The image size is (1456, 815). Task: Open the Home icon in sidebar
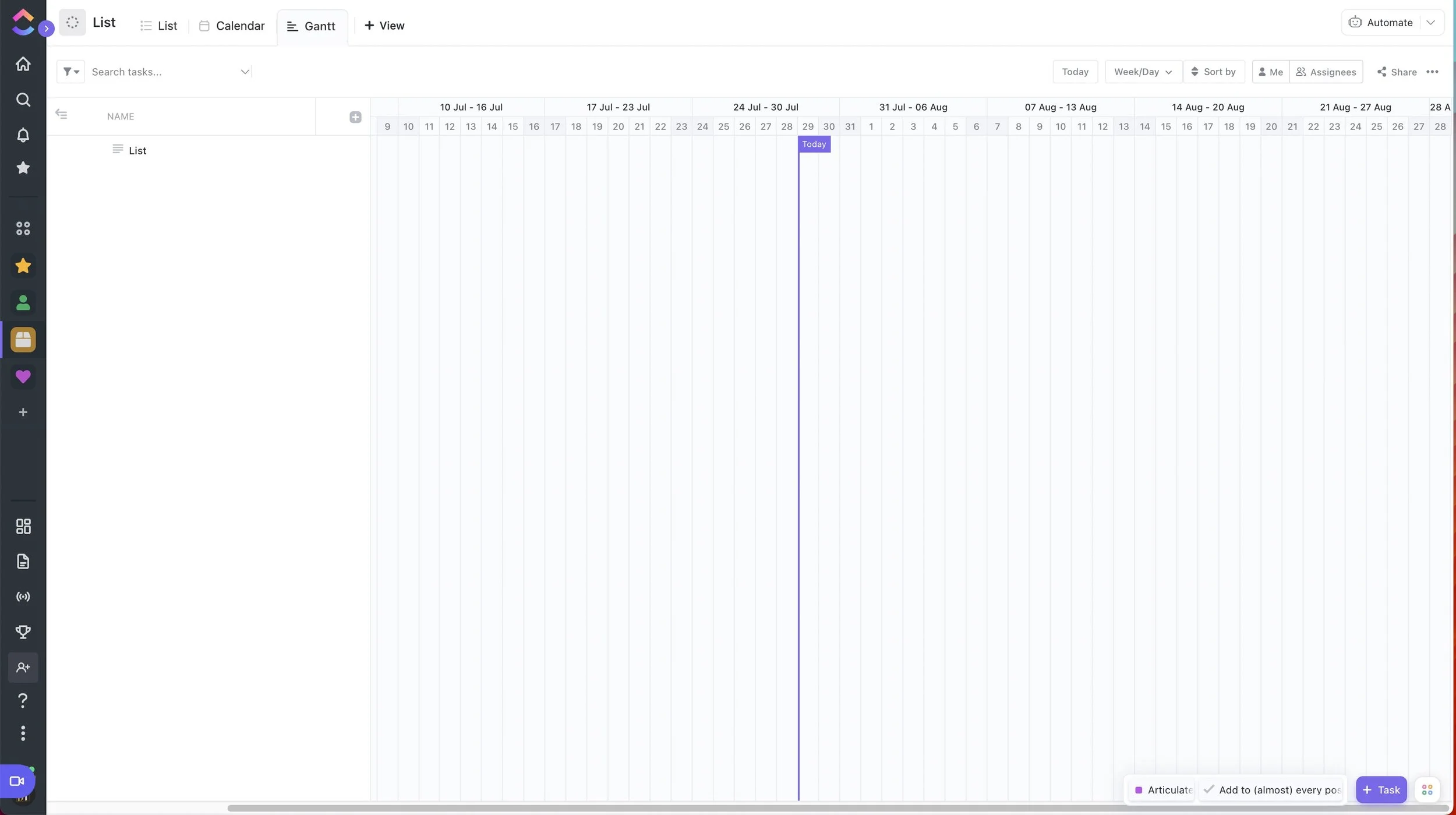pos(23,64)
